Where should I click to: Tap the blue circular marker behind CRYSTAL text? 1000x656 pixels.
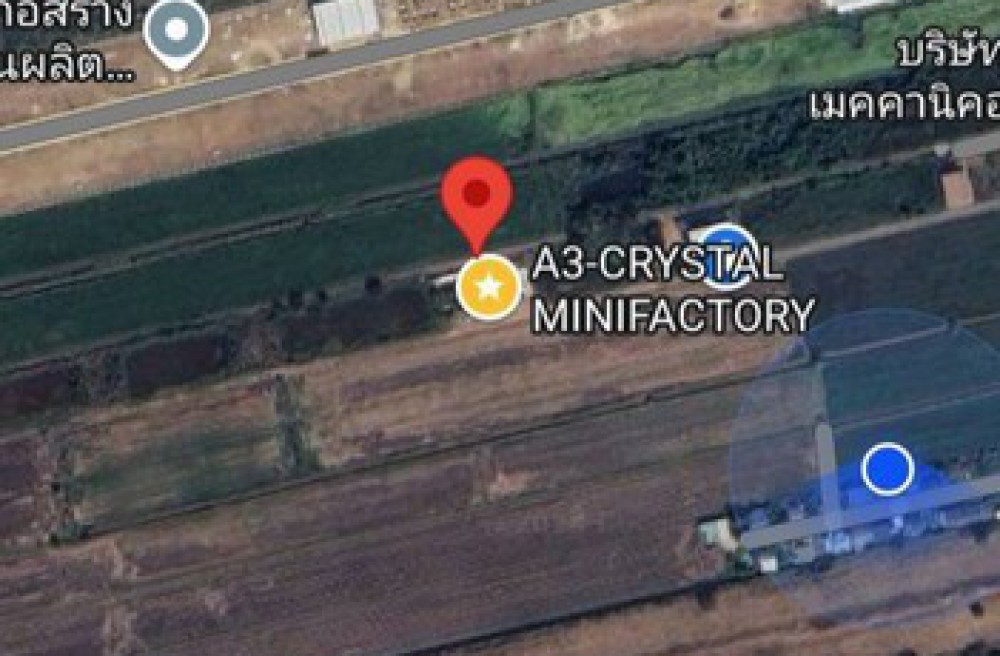click(727, 255)
